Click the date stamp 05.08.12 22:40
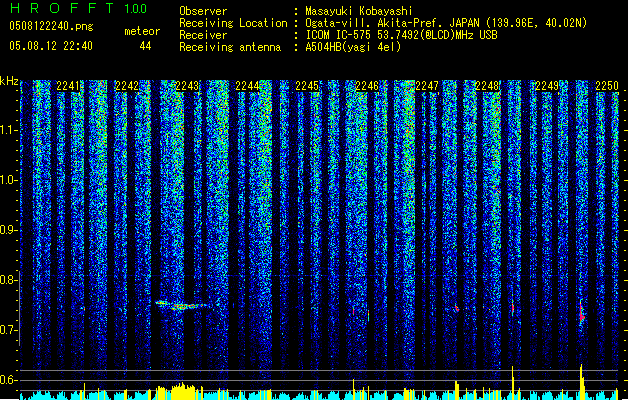The height and width of the screenshot is (400, 629). [51, 46]
